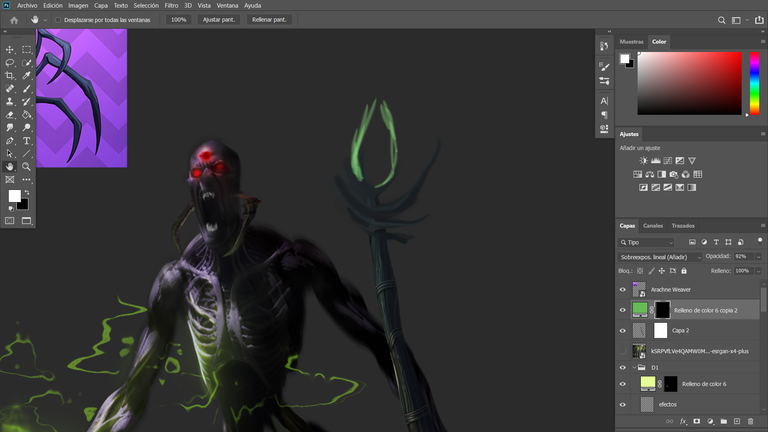This screenshot has width=768, height=432.
Task: Open the Hand tool preset dropdown
Action: click(x=45, y=20)
